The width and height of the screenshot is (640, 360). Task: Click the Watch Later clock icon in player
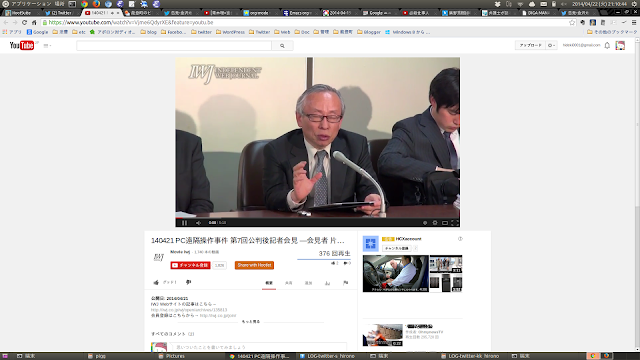point(425,223)
